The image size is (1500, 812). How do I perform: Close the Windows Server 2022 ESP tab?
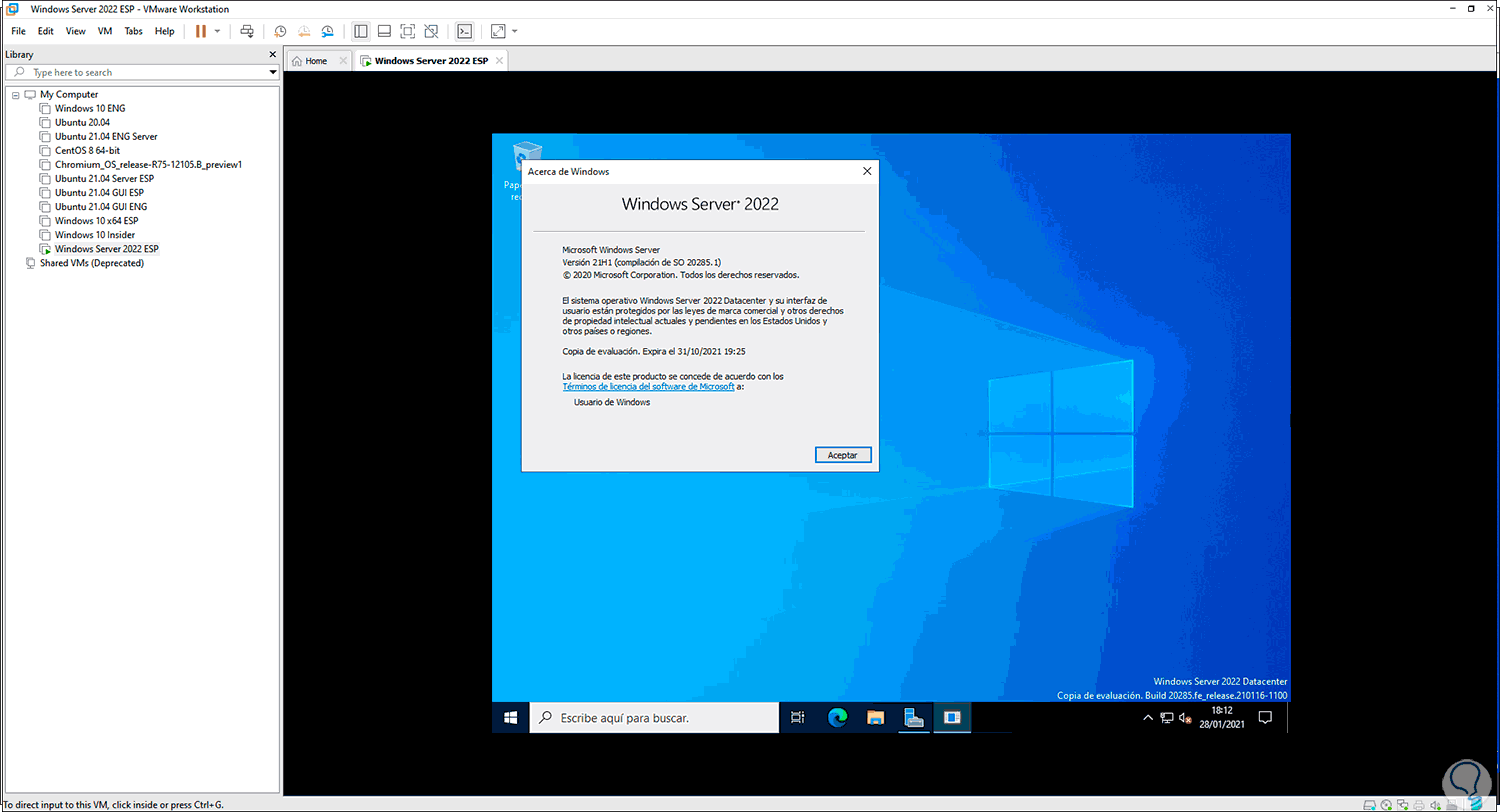(499, 61)
